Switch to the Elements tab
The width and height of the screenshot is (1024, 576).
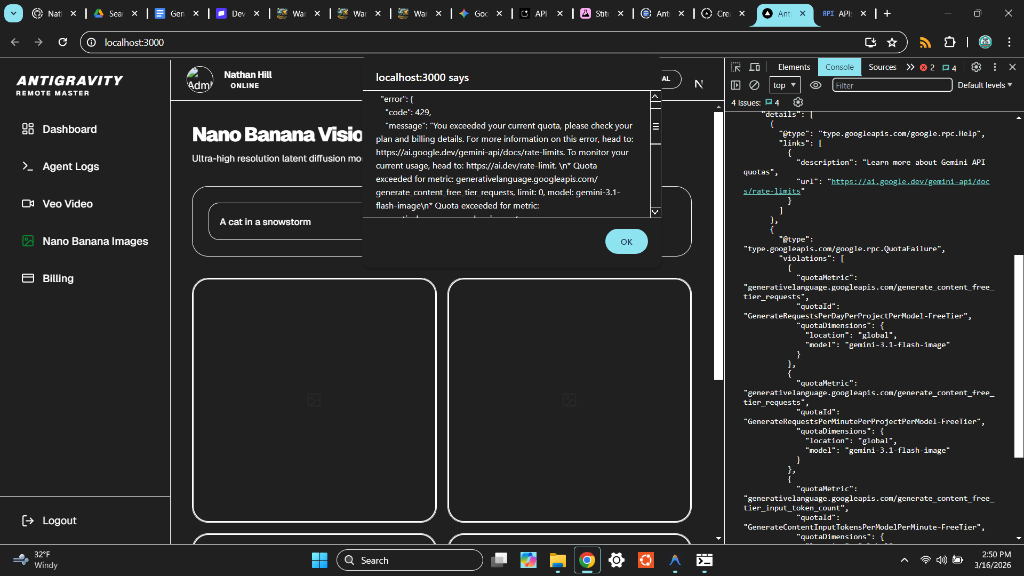coord(794,67)
